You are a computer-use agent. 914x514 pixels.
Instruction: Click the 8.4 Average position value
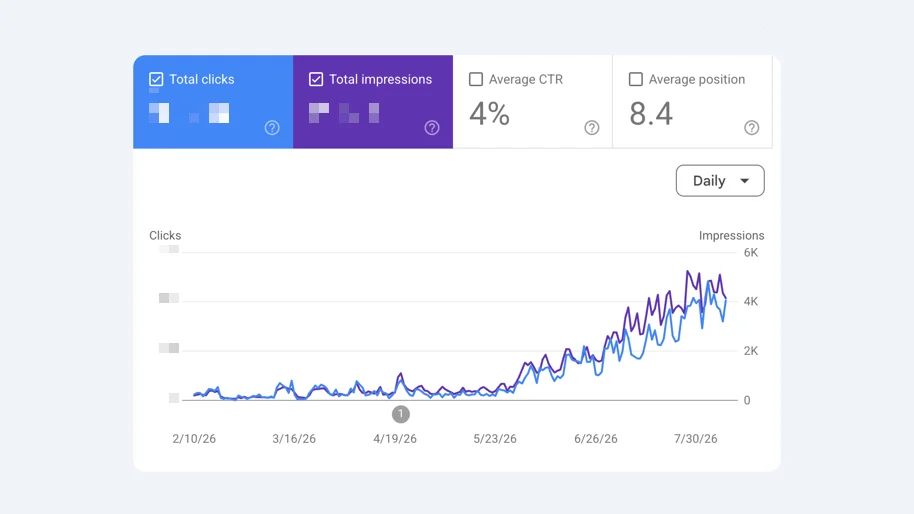651,114
